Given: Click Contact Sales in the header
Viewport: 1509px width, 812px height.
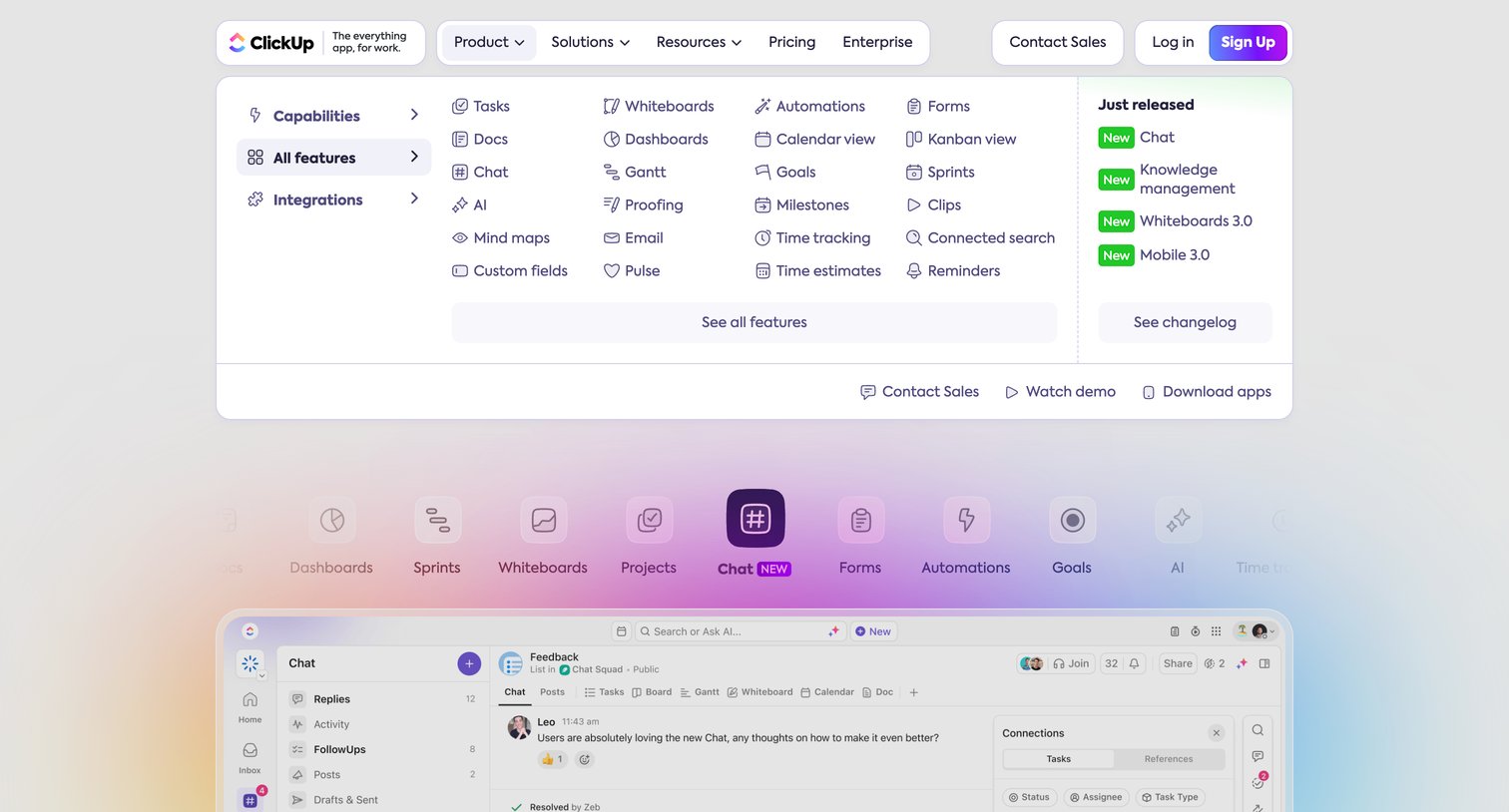Looking at the screenshot, I should click(x=1058, y=42).
